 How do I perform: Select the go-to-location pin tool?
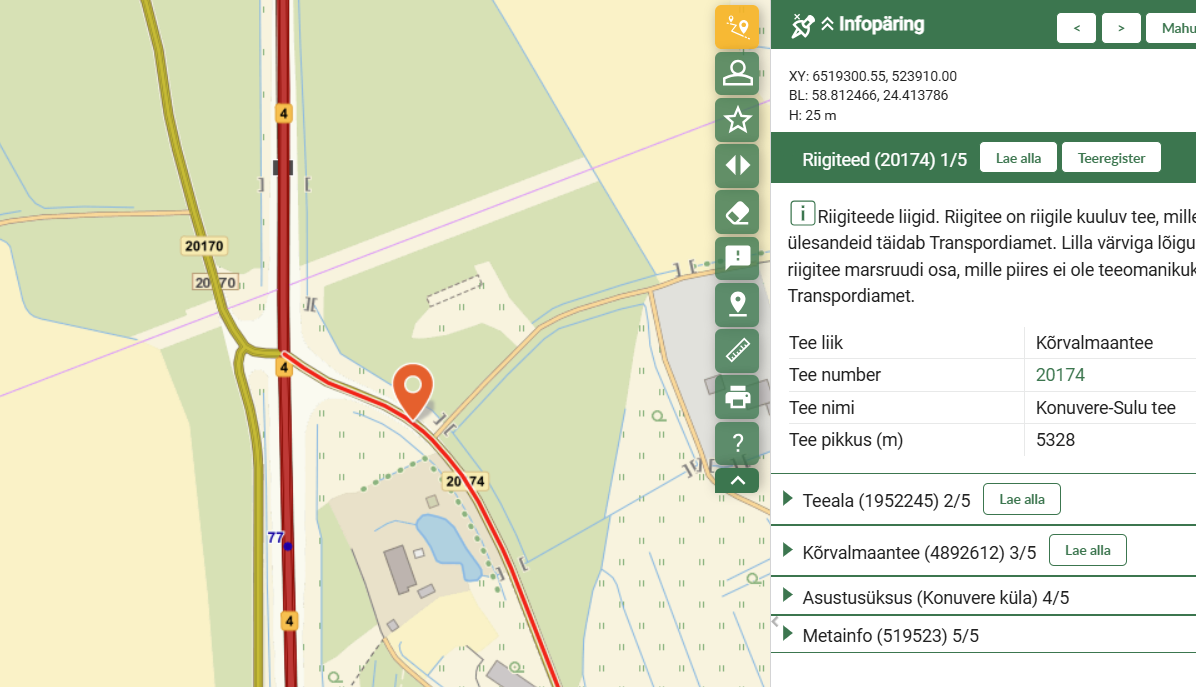[x=737, y=304]
